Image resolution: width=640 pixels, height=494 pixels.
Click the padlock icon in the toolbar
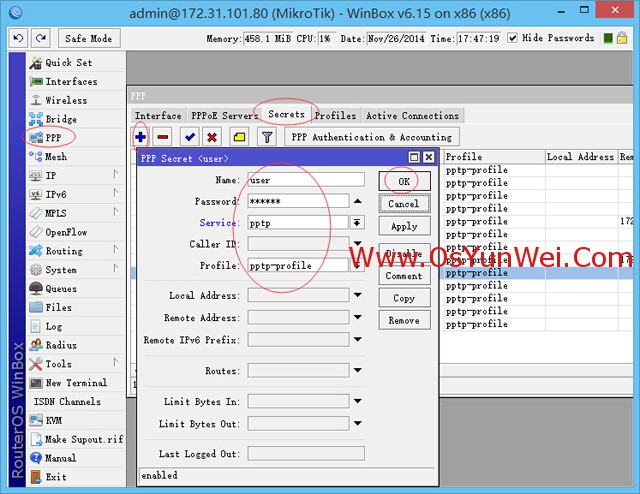[622, 38]
